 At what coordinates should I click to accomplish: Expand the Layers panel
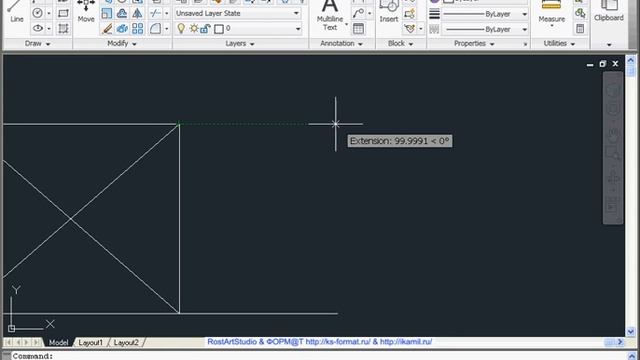pyautogui.click(x=240, y=43)
